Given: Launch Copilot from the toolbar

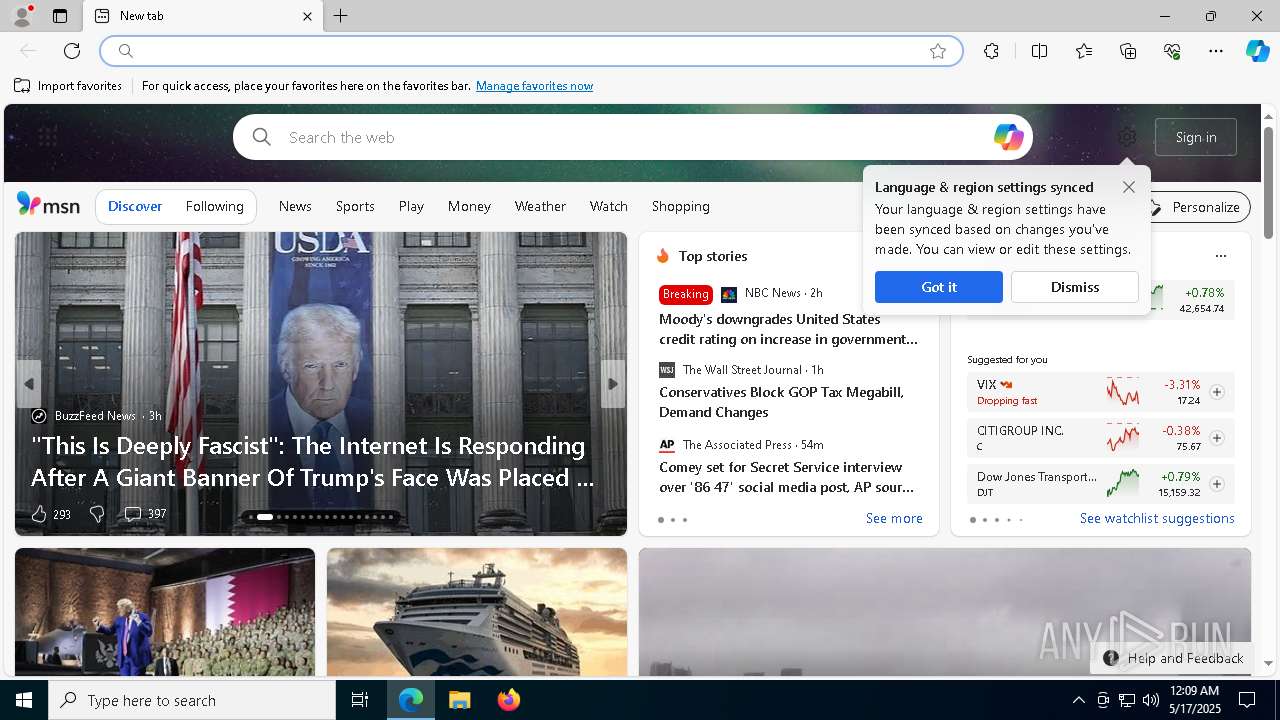Looking at the screenshot, I should click(x=1257, y=51).
